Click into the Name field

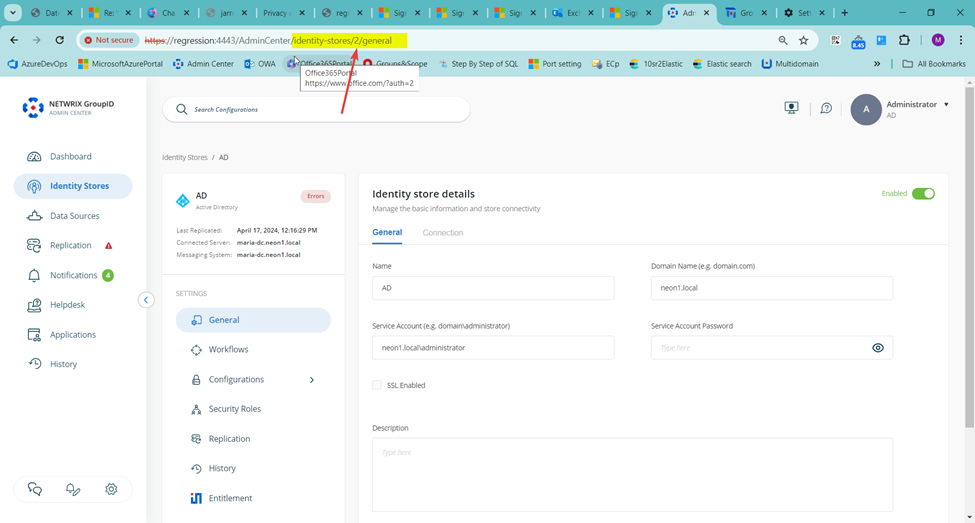point(493,288)
